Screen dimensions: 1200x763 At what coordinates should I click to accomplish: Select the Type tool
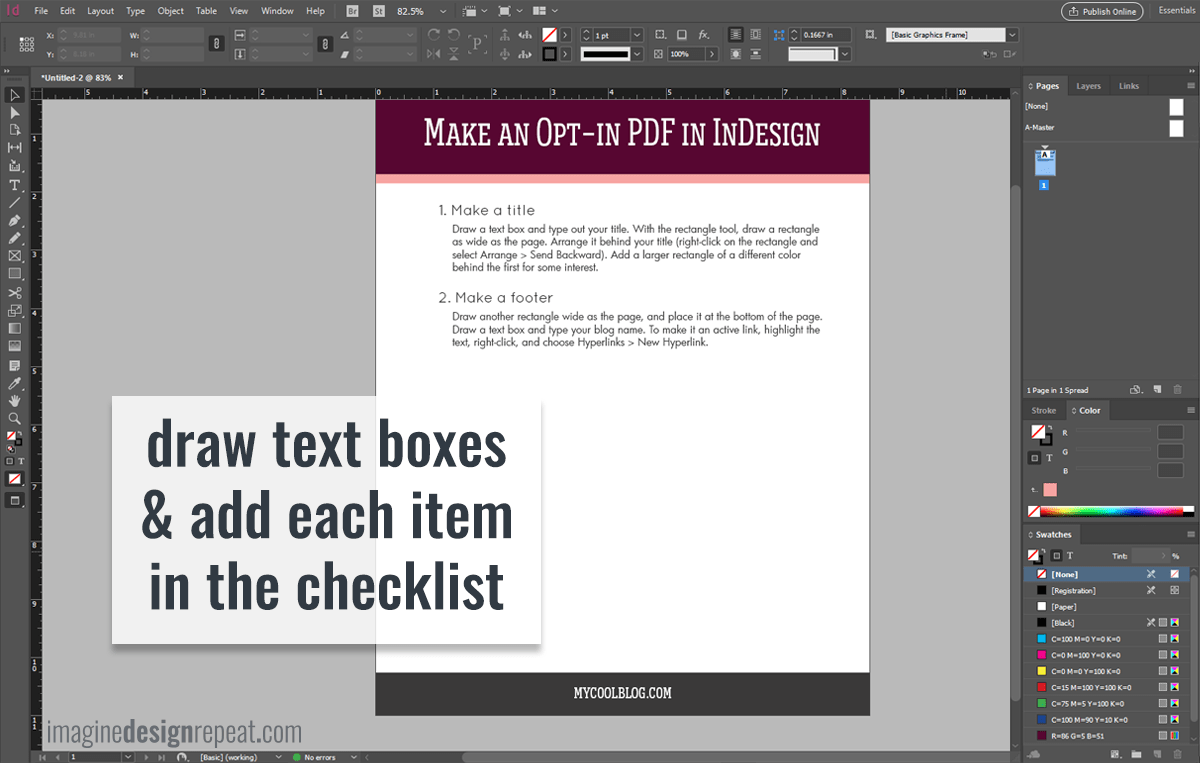[x=15, y=185]
